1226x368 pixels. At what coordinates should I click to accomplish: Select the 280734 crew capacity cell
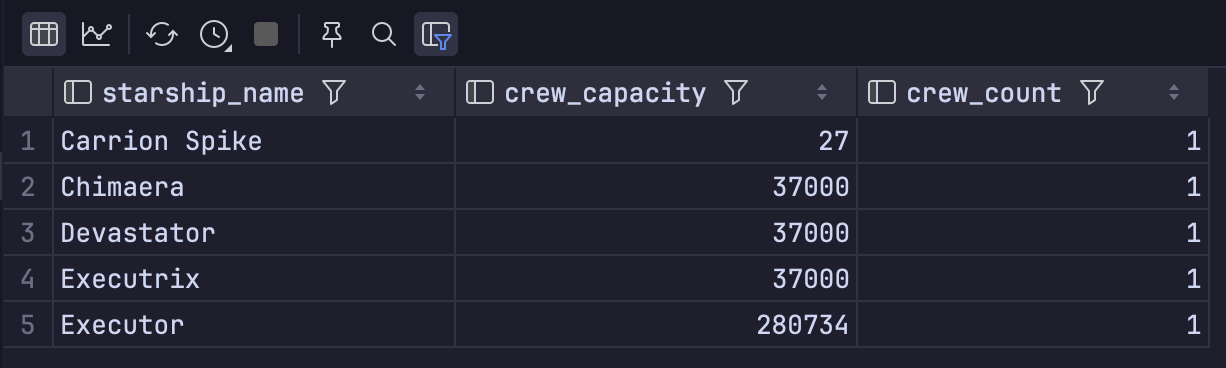tap(656, 325)
